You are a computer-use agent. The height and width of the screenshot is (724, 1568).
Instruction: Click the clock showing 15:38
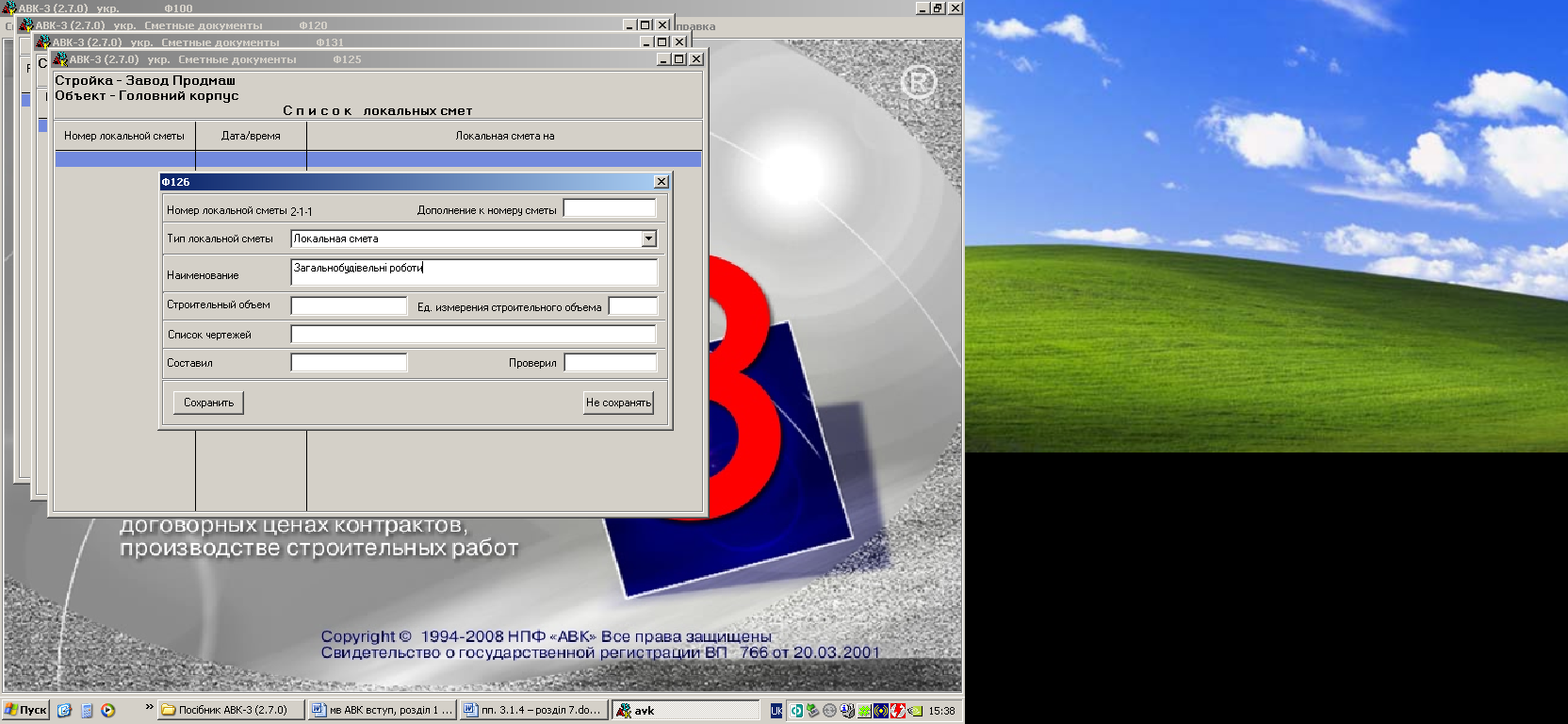point(941,711)
